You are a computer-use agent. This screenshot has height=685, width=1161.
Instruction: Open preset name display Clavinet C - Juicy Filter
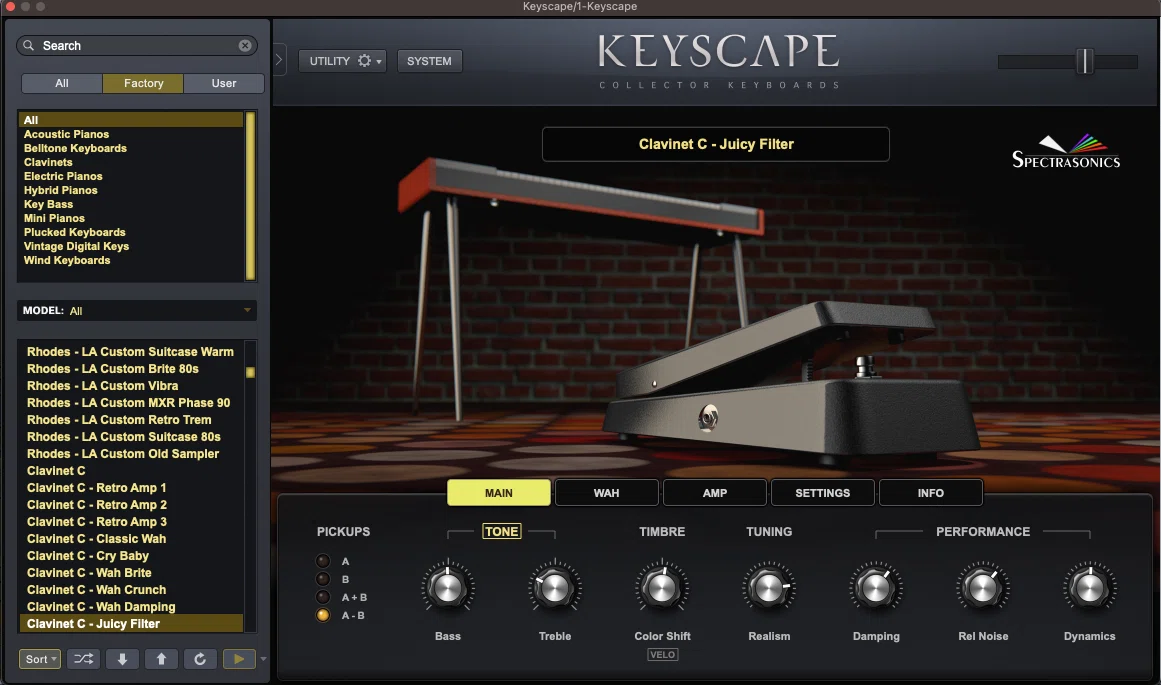pyautogui.click(x=715, y=144)
